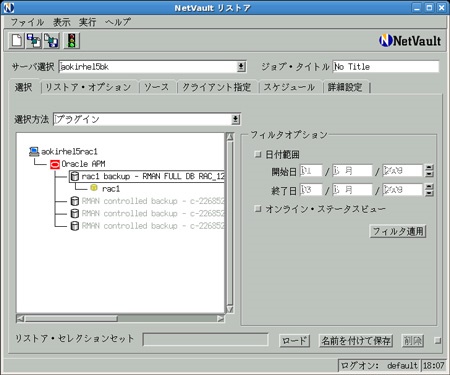Click the first RMAN controlled backup cylinder icon
The height and width of the screenshot is (375, 450).
click(75, 201)
